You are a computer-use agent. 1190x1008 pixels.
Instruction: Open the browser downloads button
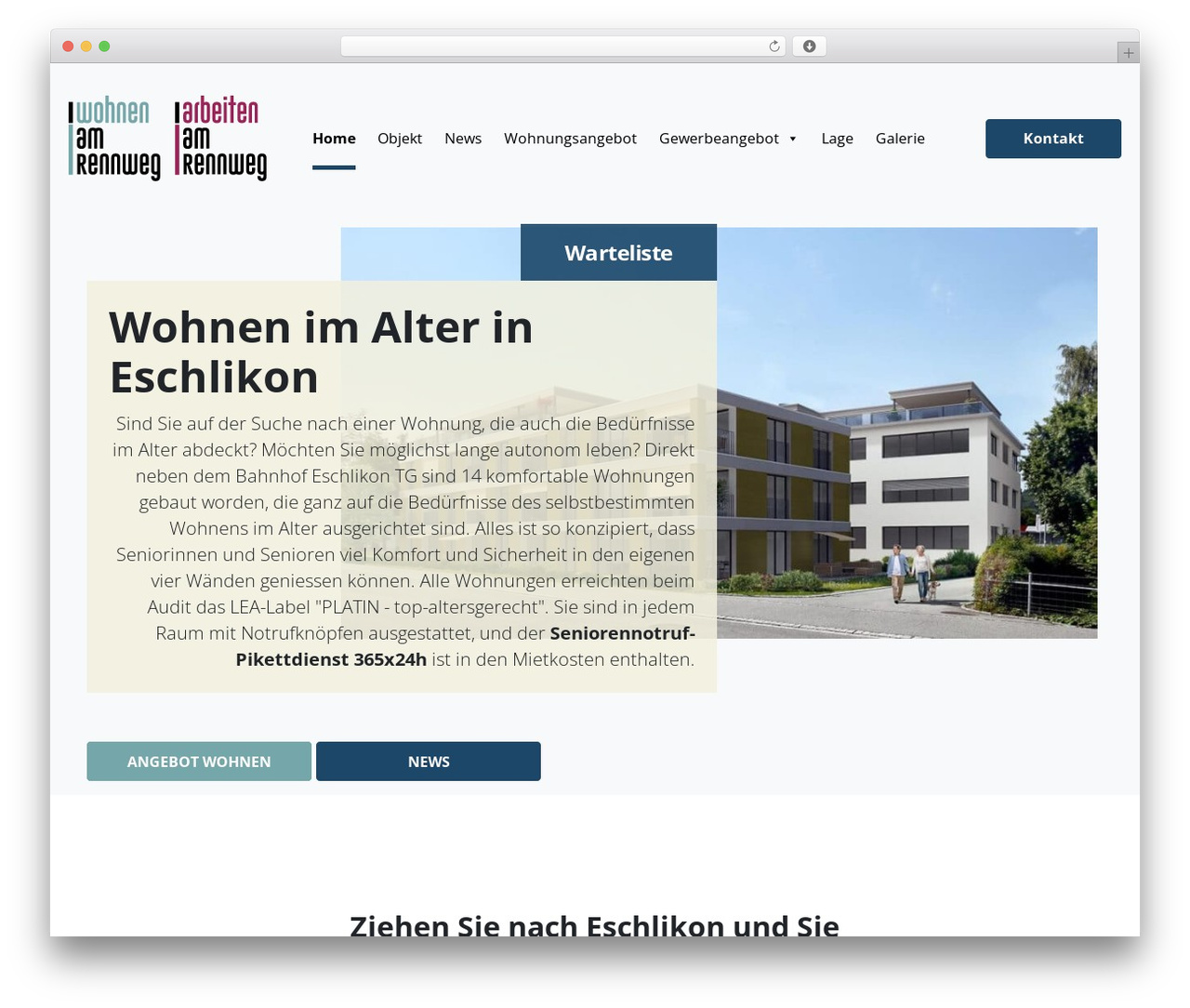pos(809,46)
